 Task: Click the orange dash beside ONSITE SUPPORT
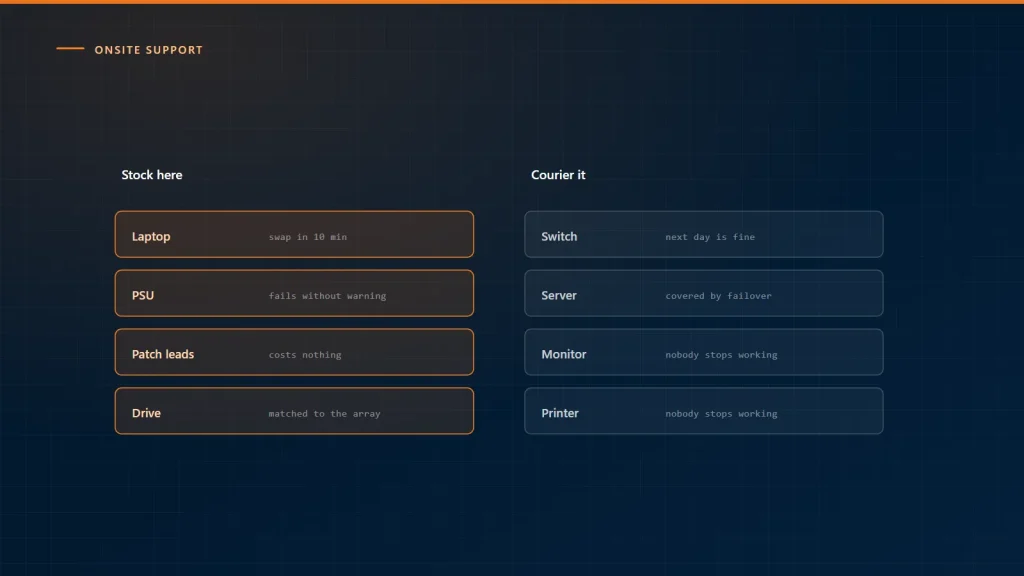click(x=70, y=48)
